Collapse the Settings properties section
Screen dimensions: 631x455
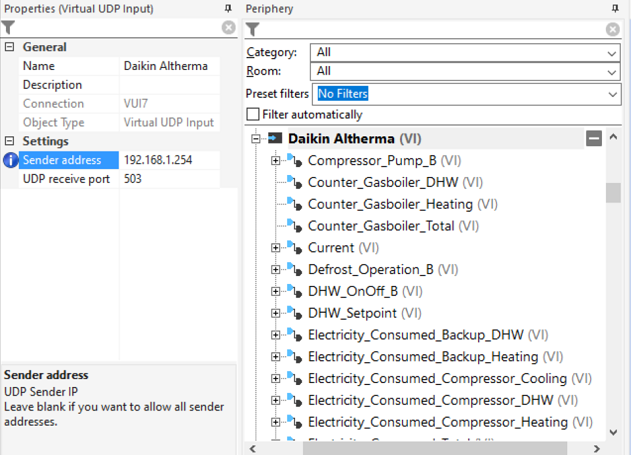point(9,141)
